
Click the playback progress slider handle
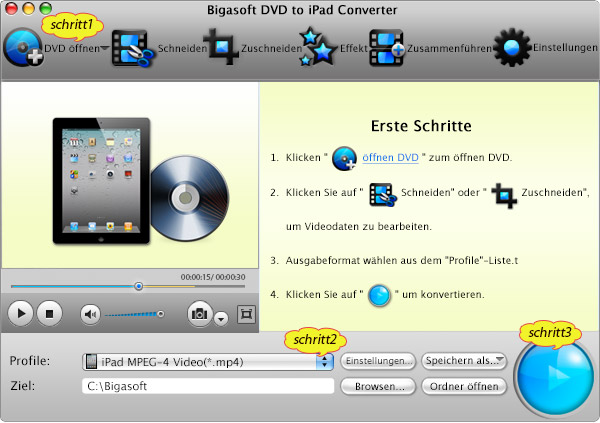click(x=139, y=286)
